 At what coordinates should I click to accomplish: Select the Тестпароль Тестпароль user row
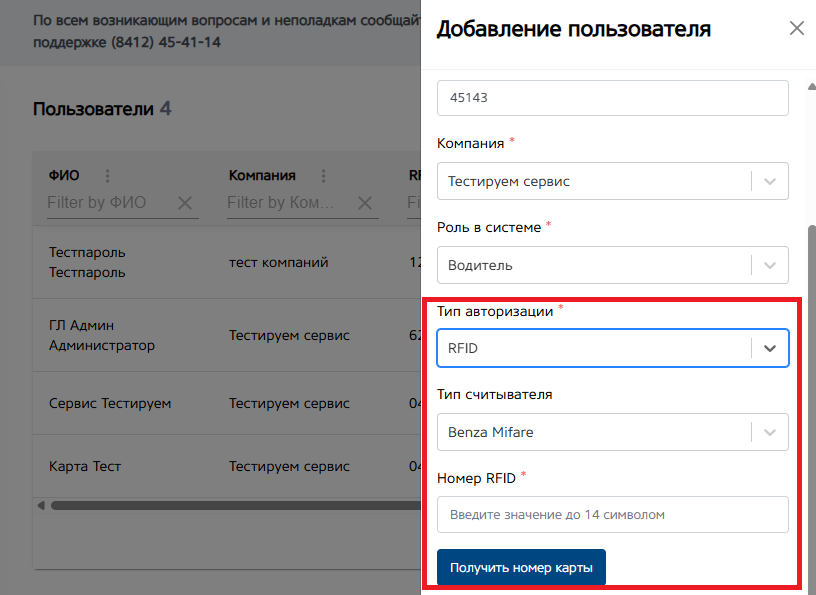(227, 262)
